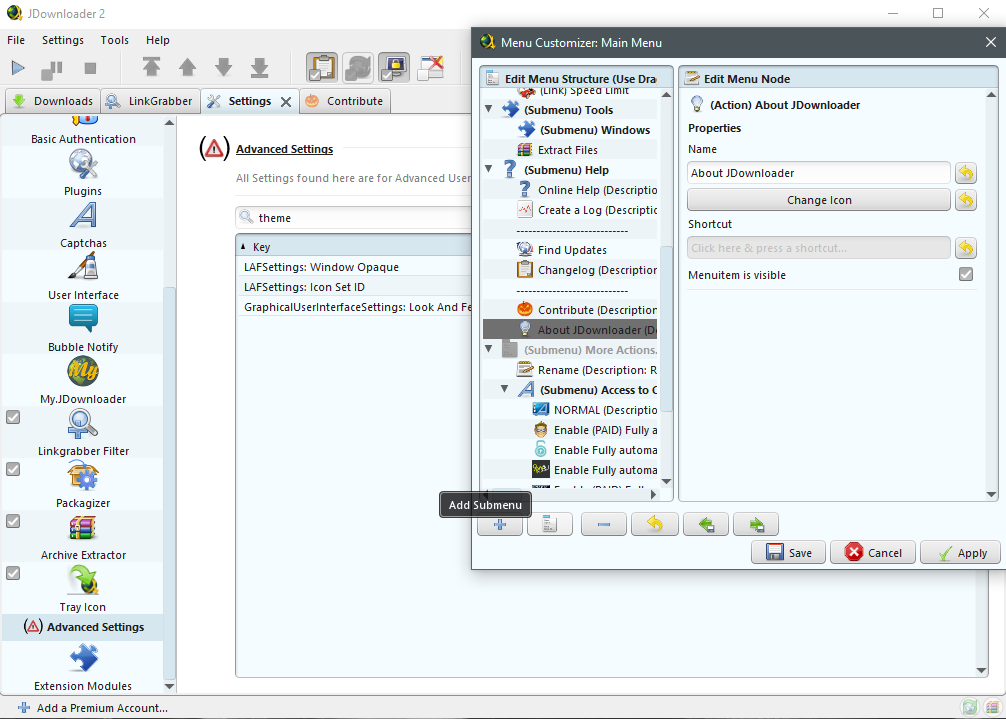Select Basic Authentication in the sidebar
The height and width of the screenshot is (719, 1006).
pyautogui.click(x=83, y=131)
